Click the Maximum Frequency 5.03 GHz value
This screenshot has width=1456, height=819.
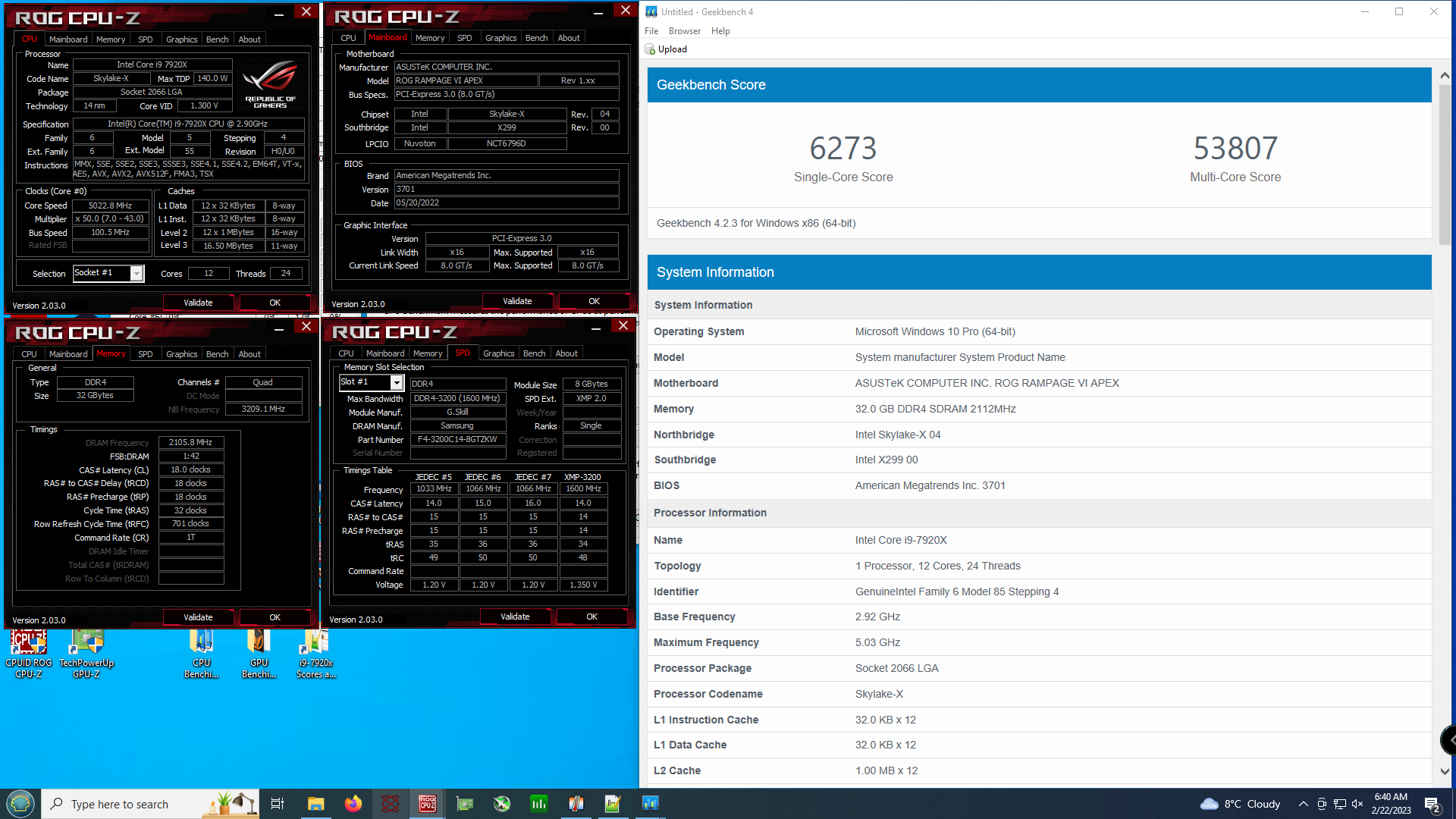[x=877, y=642]
